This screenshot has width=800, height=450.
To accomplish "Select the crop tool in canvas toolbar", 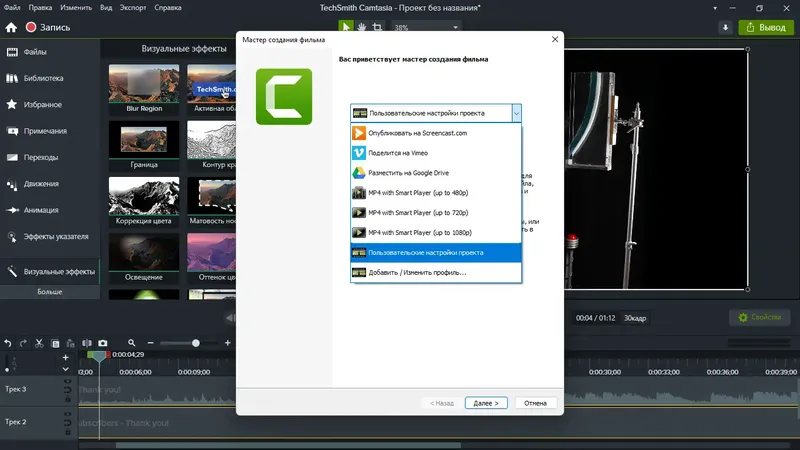I will (377, 27).
